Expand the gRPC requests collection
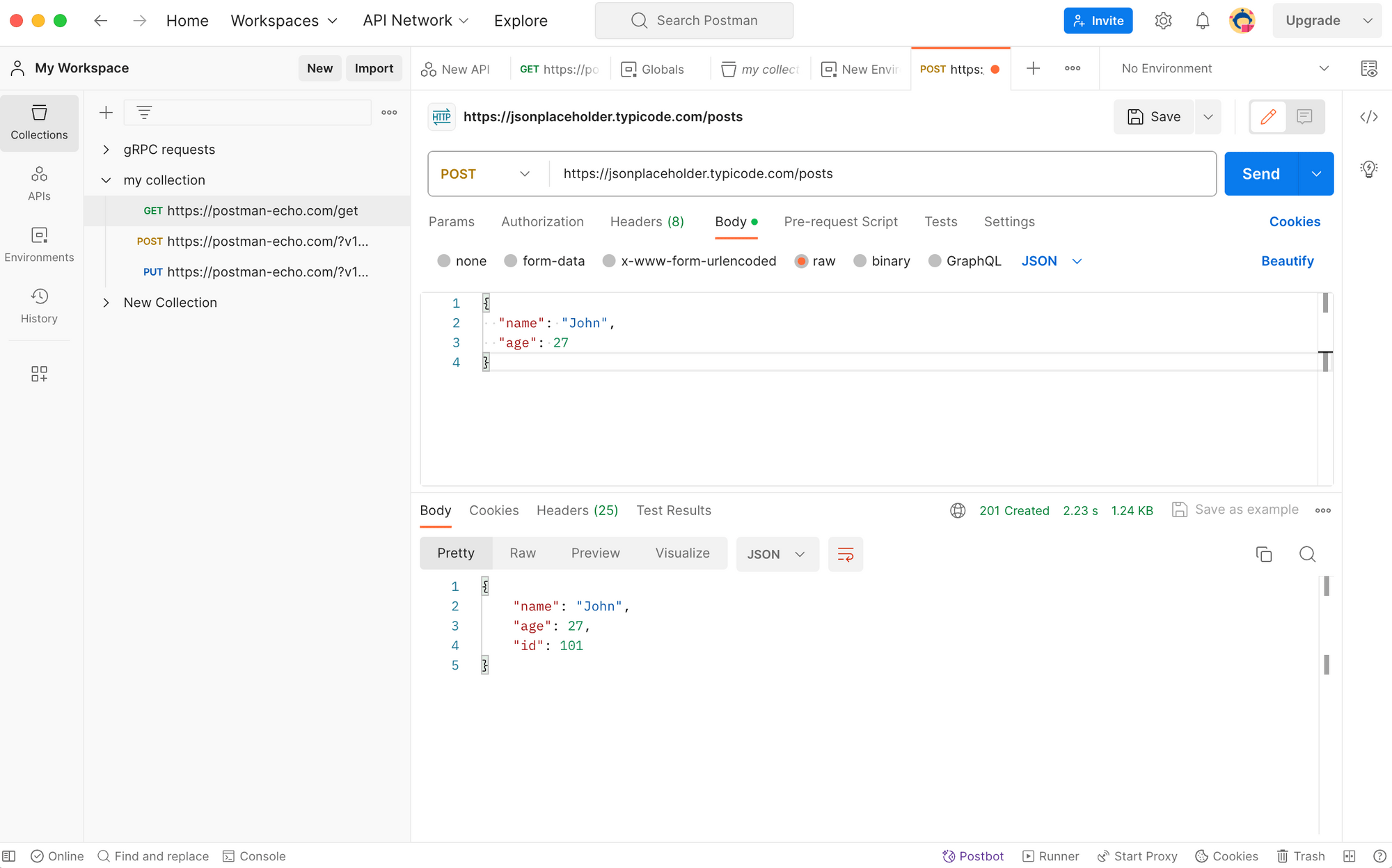This screenshot has height=868, width=1392. click(x=106, y=149)
